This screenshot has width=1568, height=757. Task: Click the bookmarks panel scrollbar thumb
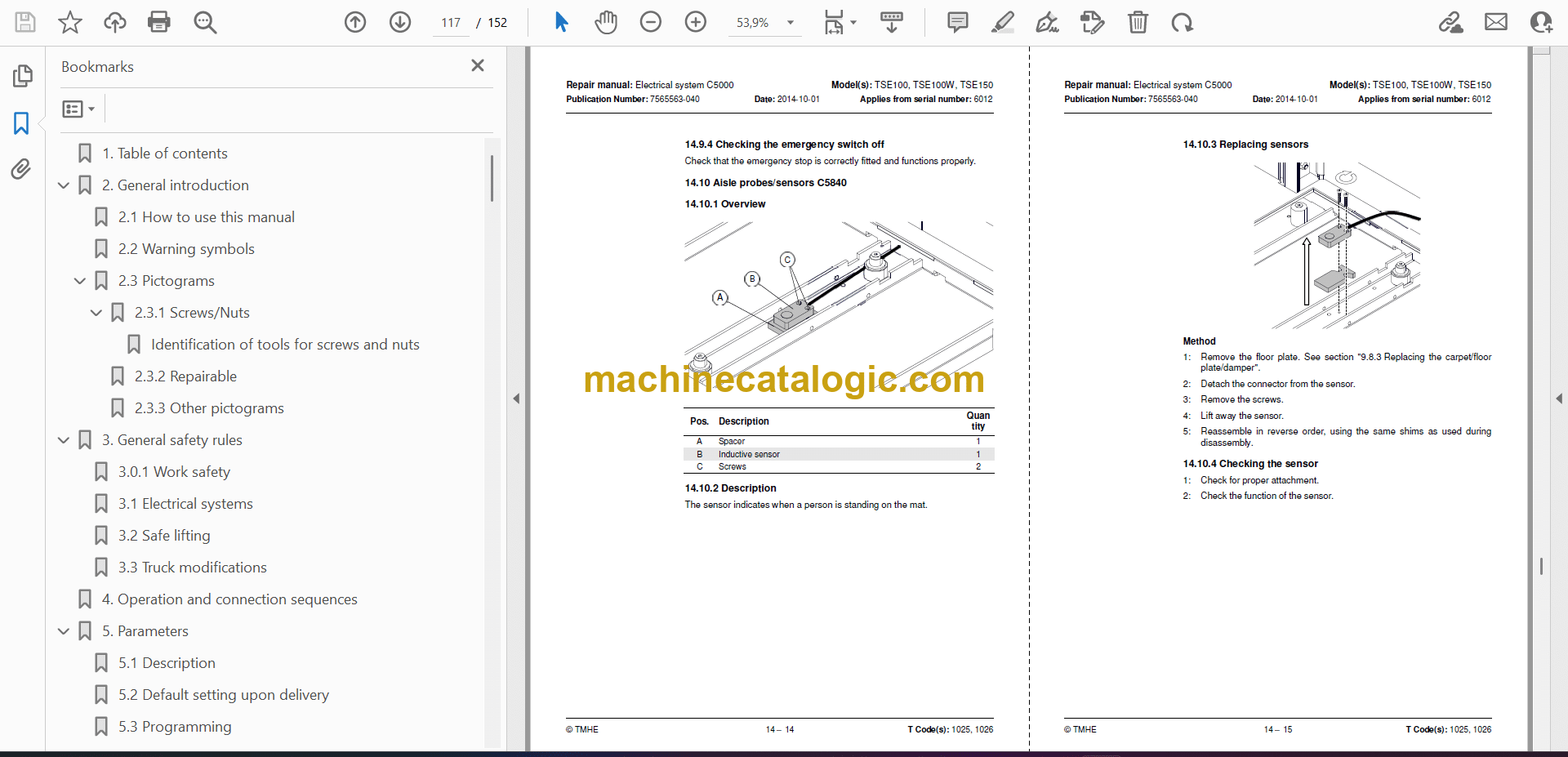[492, 178]
